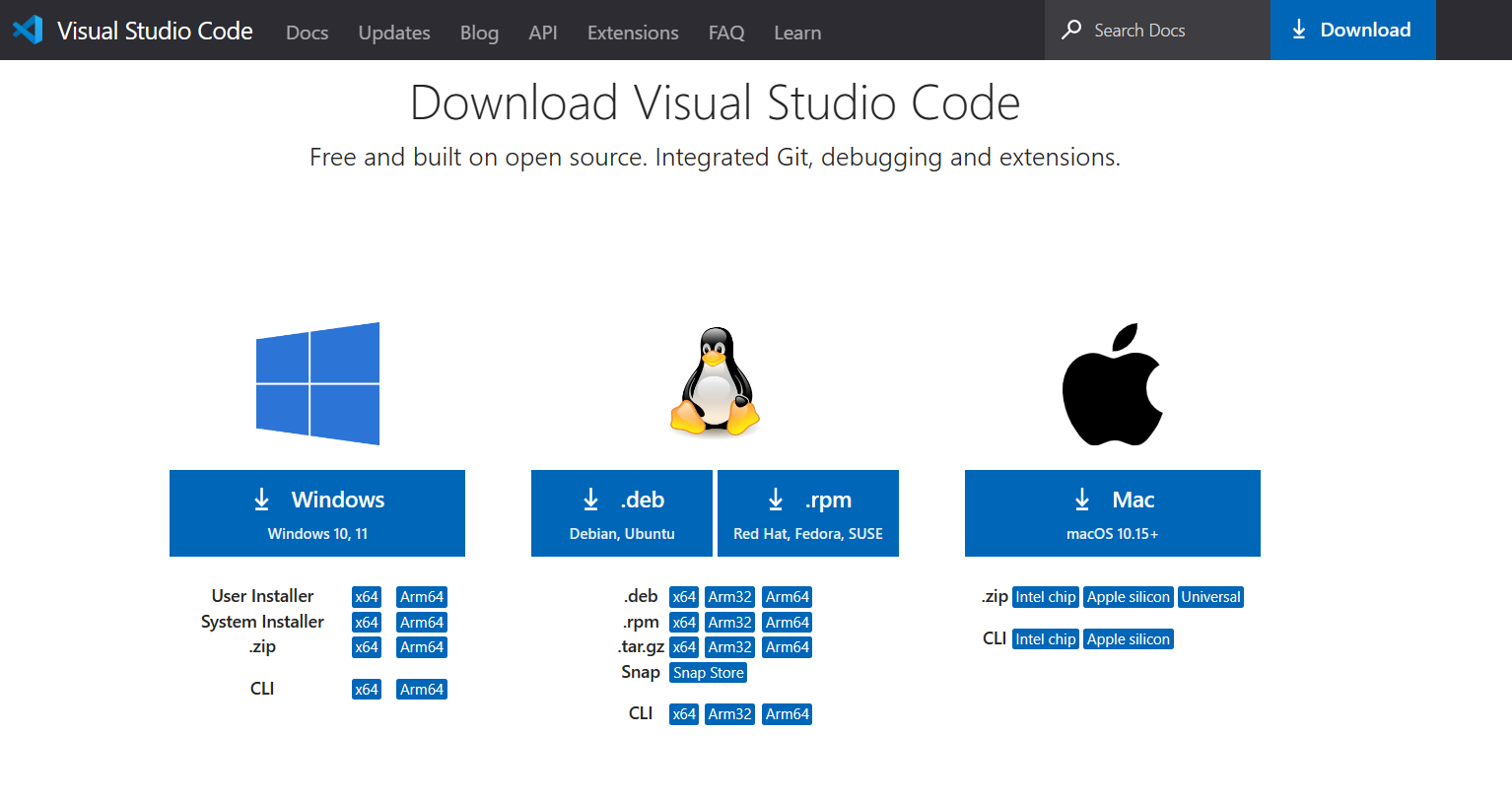
Task: Select Linux .tar.gz Arm64 download
Action: (788, 647)
